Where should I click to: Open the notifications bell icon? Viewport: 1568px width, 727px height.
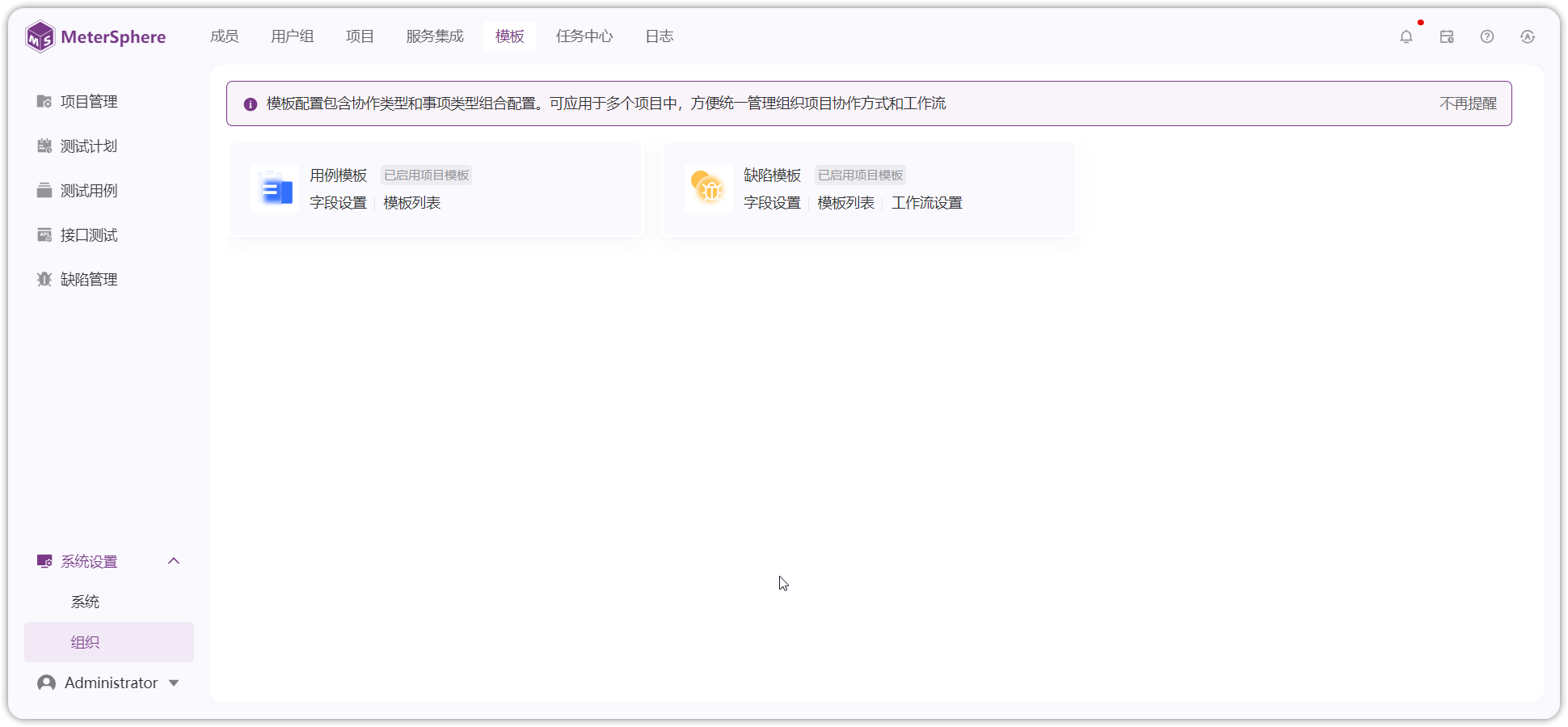[x=1406, y=36]
